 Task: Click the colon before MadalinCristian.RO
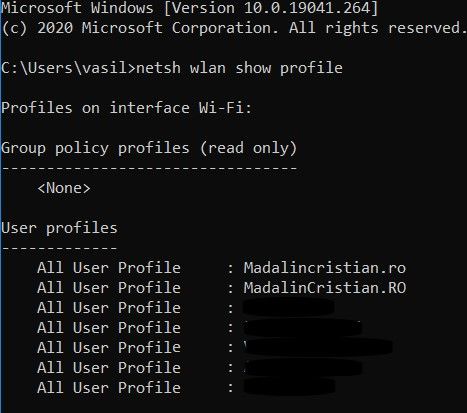coord(230,289)
